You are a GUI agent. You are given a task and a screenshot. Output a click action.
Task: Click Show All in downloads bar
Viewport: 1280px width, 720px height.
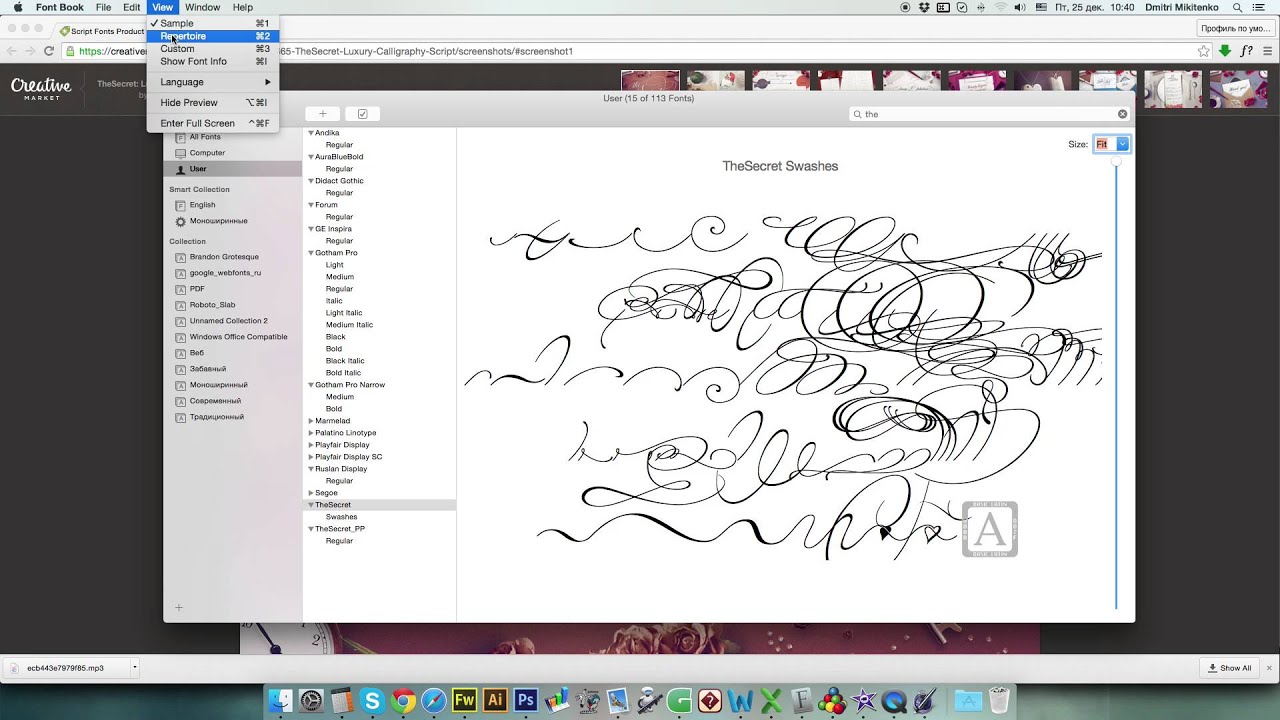pyautogui.click(x=1230, y=668)
